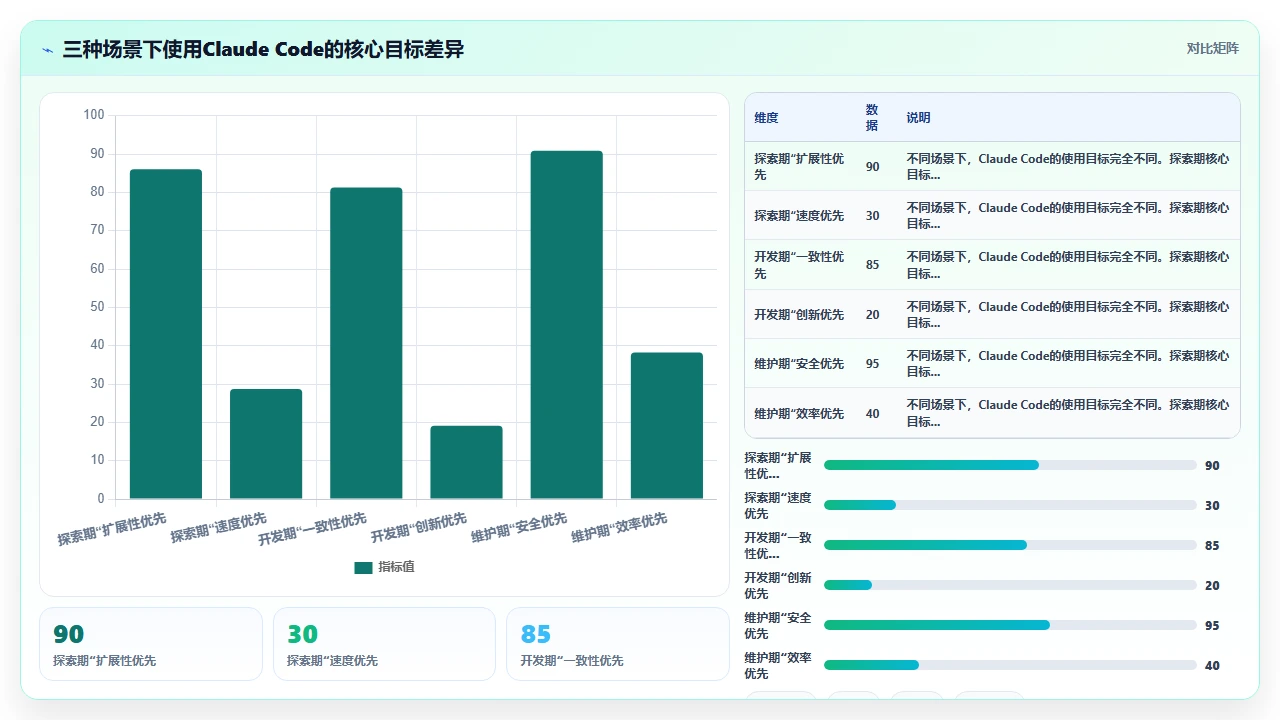Select table row 维护期“效率优先
The height and width of the screenshot is (720, 1280).
point(992,413)
